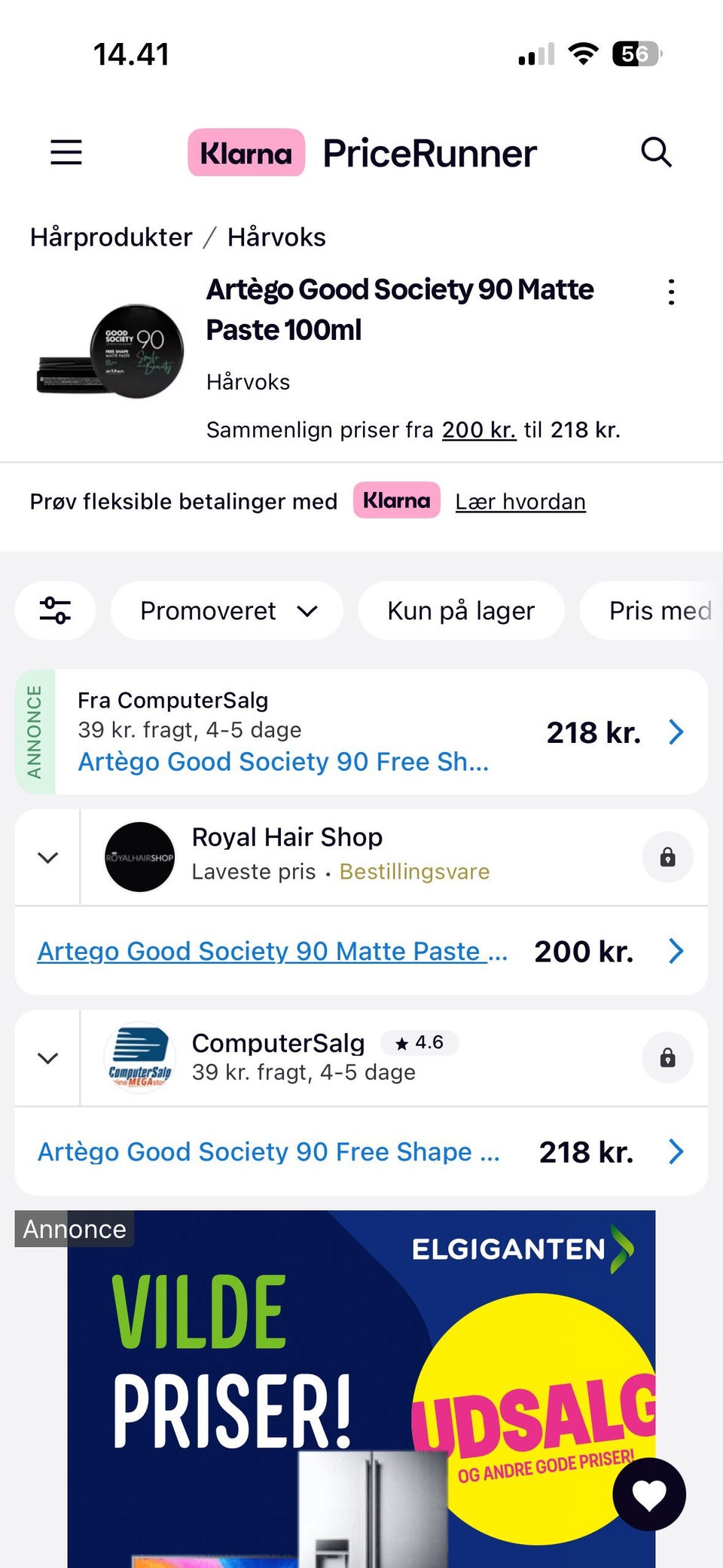This screenshot has width=723, height=1568.
Task: Open the Promoveret sorting dropdown
Action: [x=227, y=610]
